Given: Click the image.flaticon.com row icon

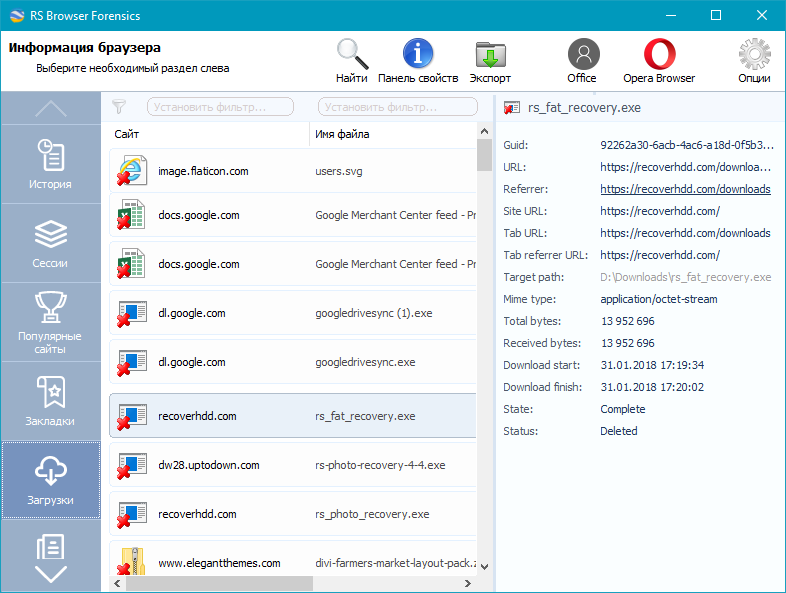Looking at the screenshot, I should pos(132,171).
